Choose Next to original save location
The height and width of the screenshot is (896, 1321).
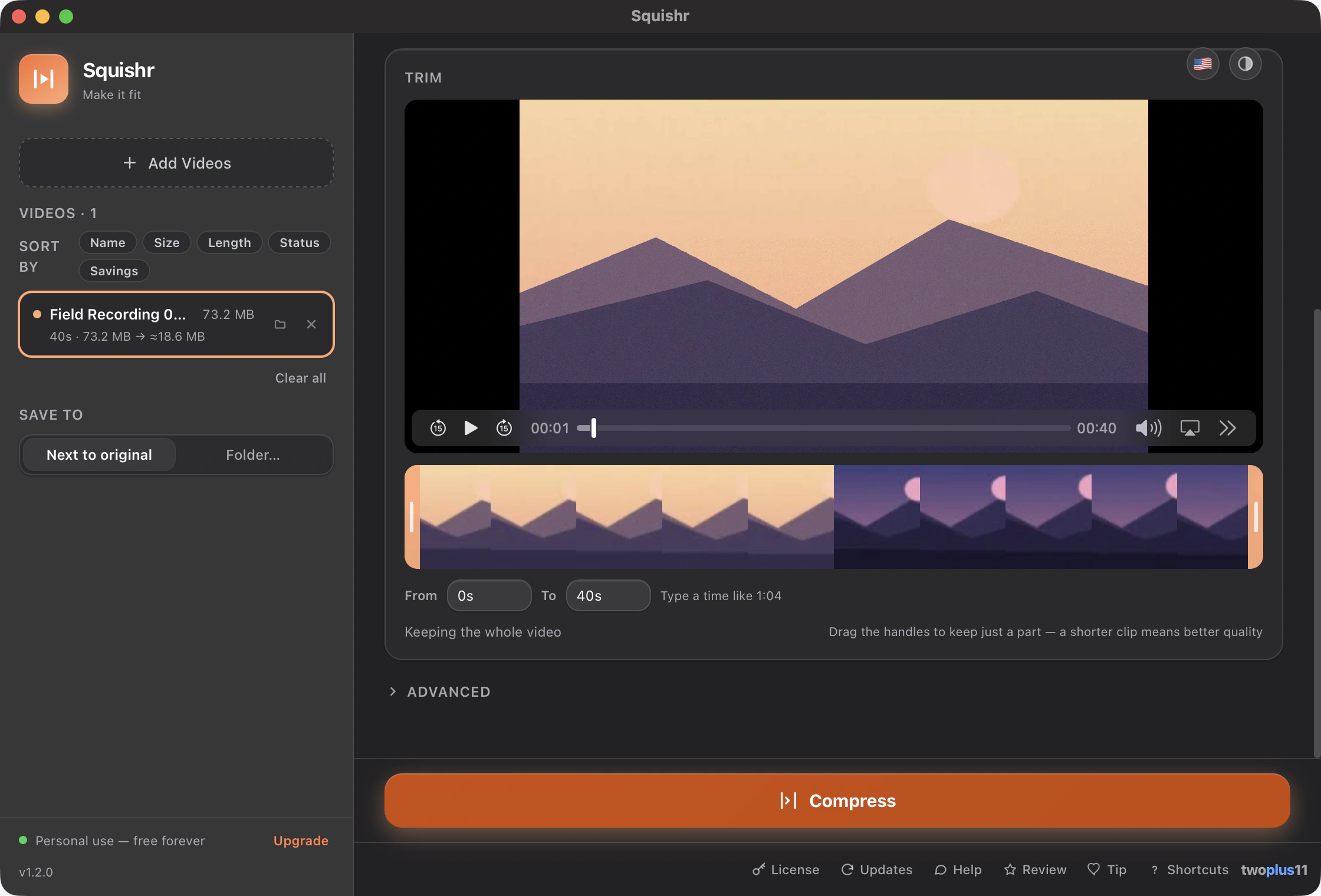coord(99,454)
